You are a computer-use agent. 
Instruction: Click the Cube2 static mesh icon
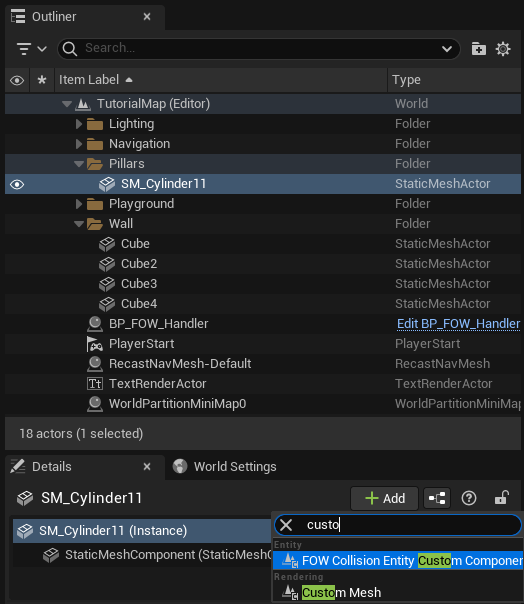point(107,264)
